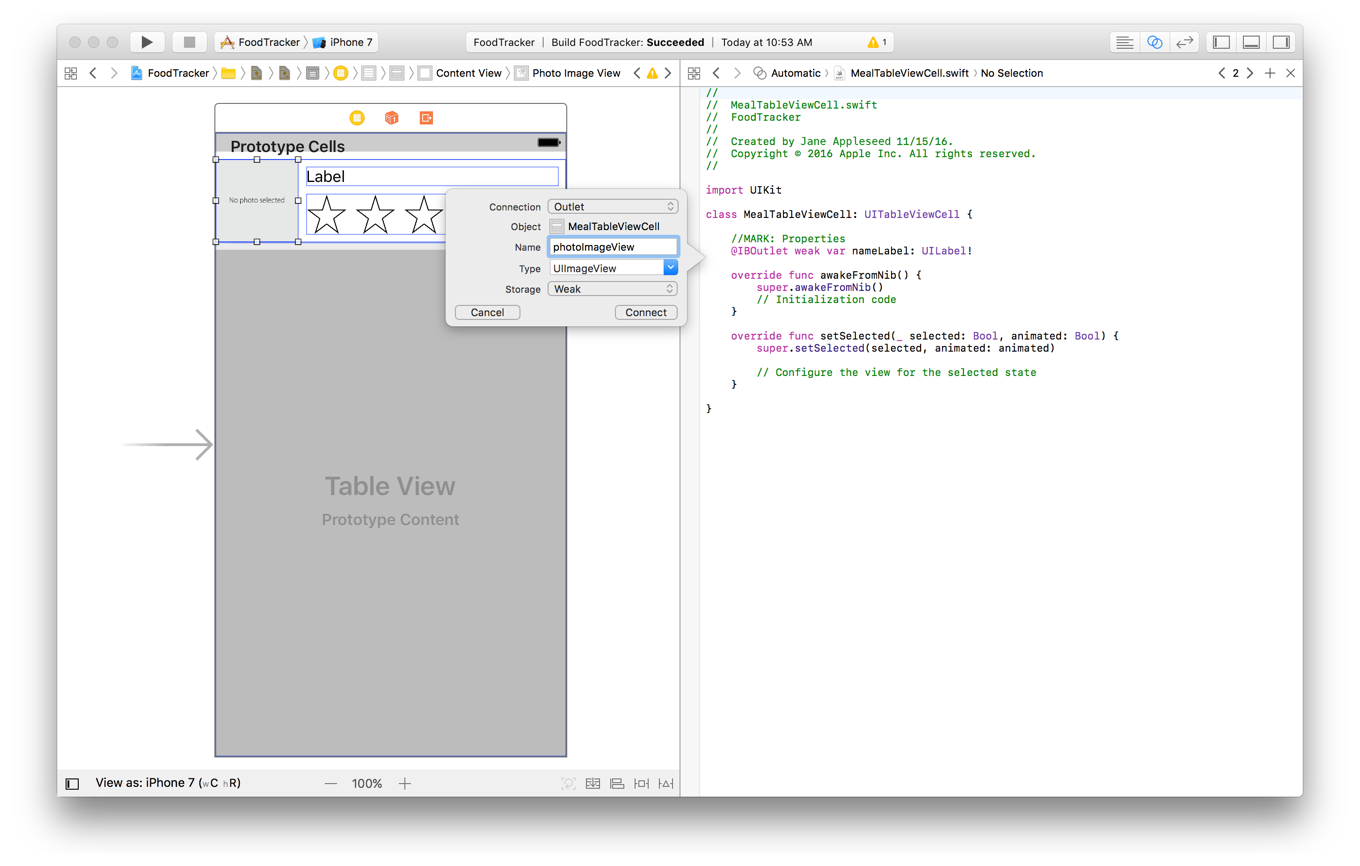Zoom in the storyboard canvas
Image resolution: width=1360 pixels, height=866 pixels.
point(405,783)
